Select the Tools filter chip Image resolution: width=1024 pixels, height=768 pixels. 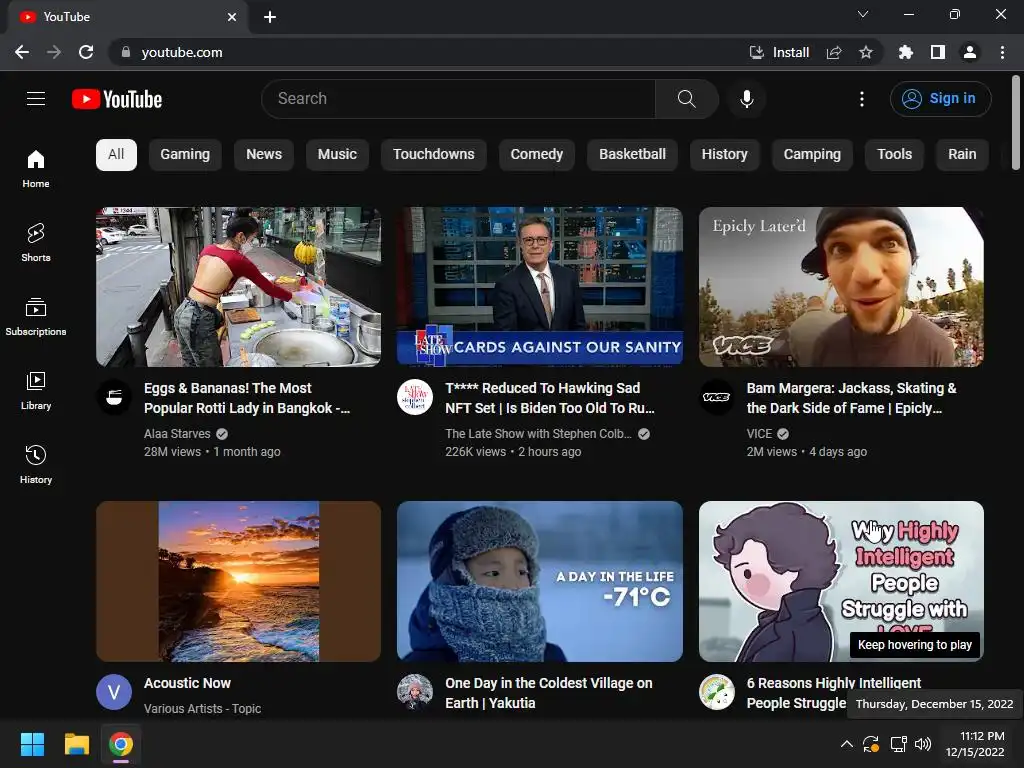895,155
